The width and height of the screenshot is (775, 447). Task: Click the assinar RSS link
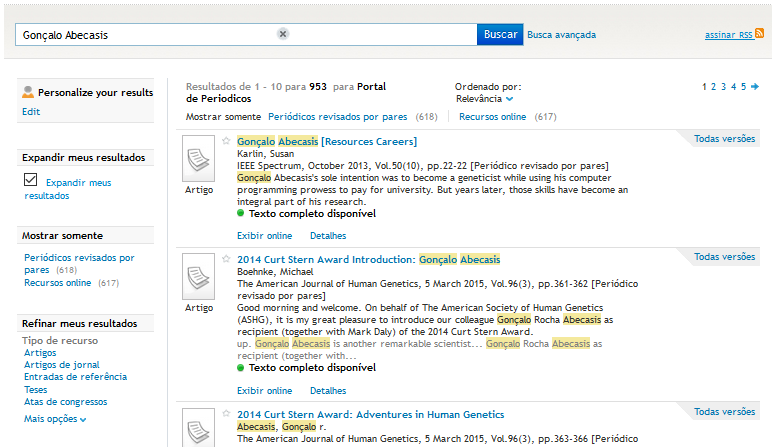pos(729,35)
